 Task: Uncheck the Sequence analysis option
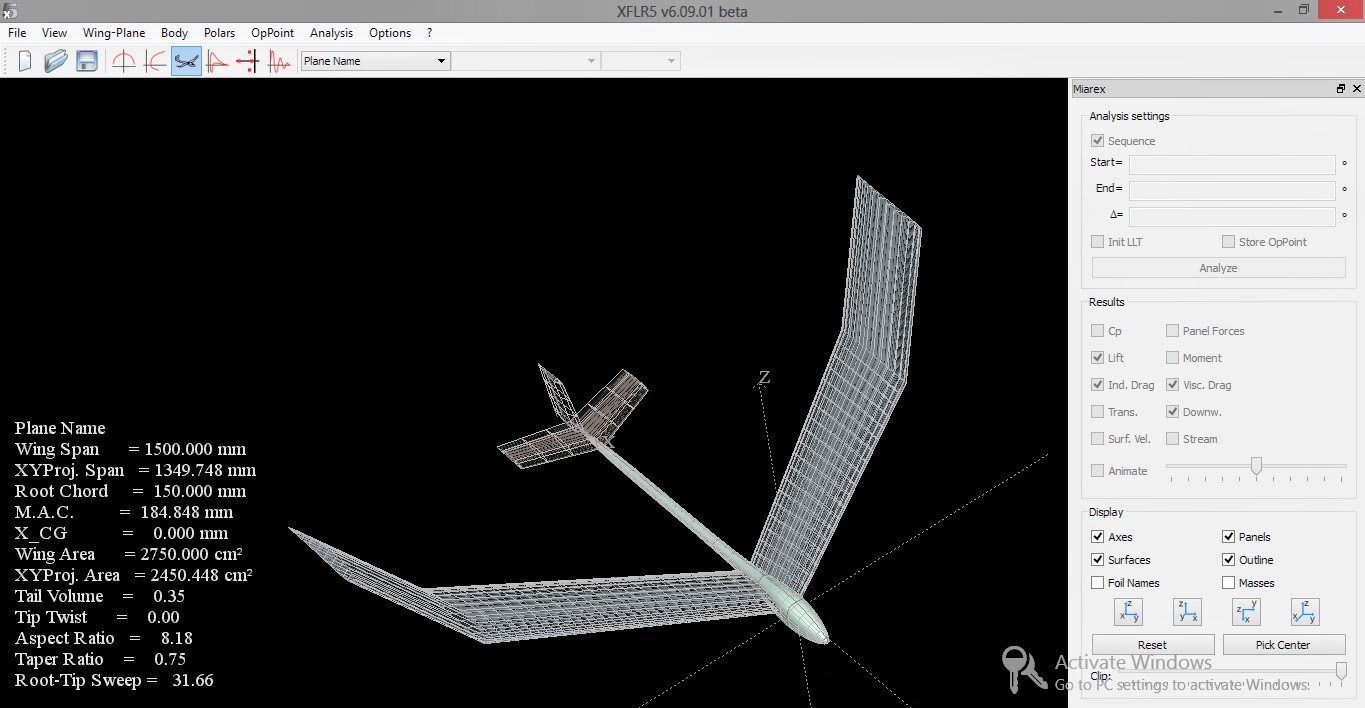[1096, 140]
